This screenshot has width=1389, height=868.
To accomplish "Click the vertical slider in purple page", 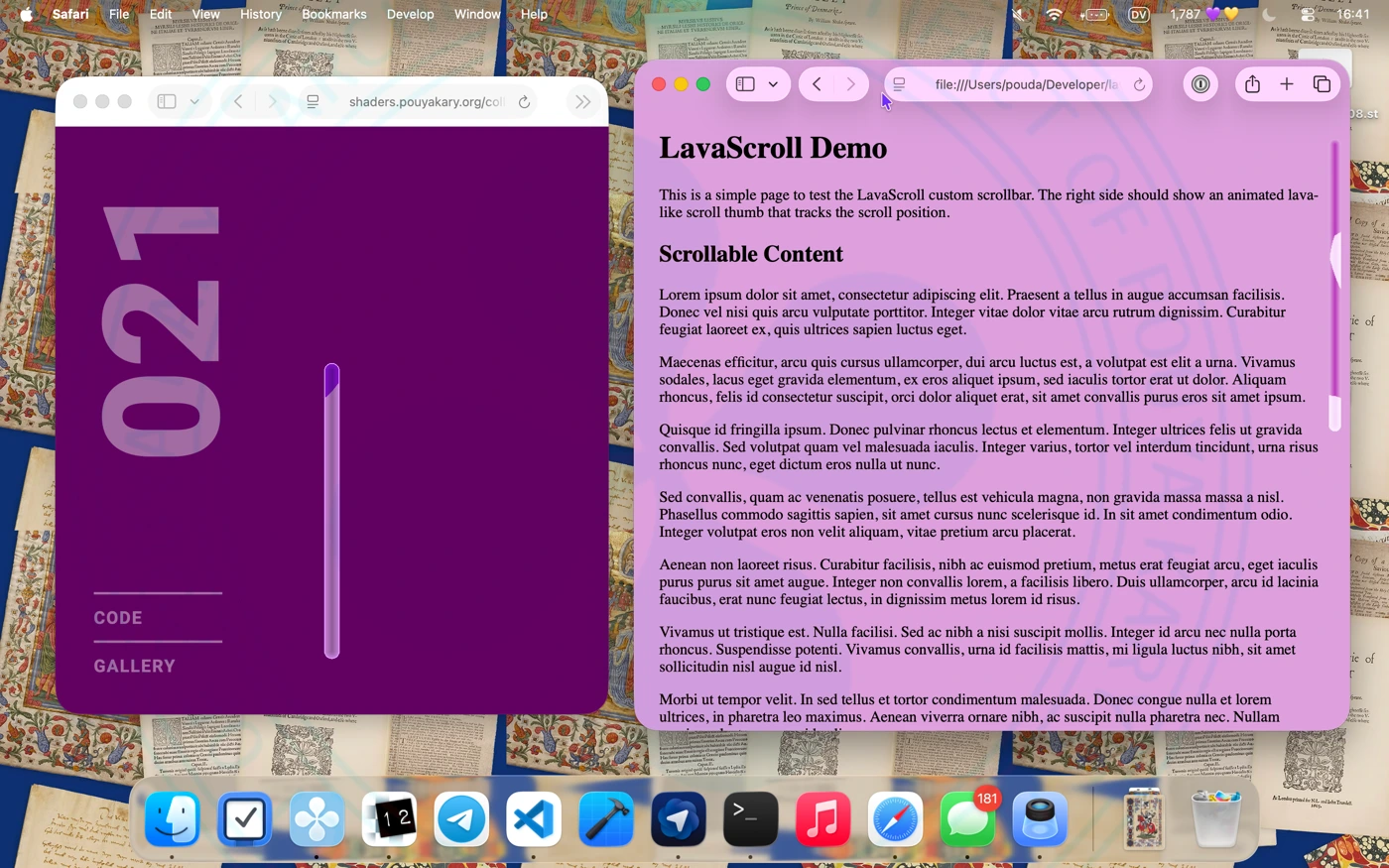I will 331,511.
